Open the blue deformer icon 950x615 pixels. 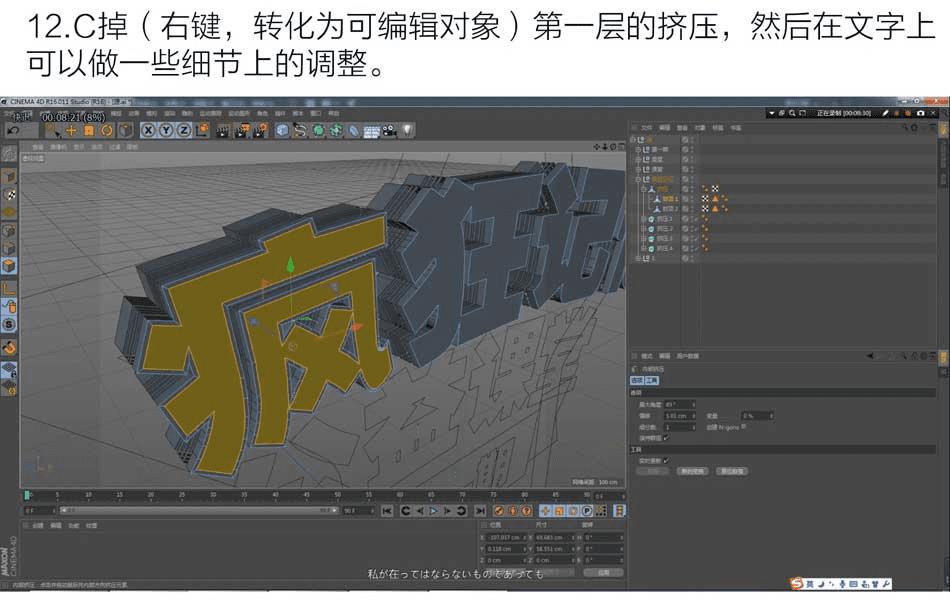click(354, 130)
